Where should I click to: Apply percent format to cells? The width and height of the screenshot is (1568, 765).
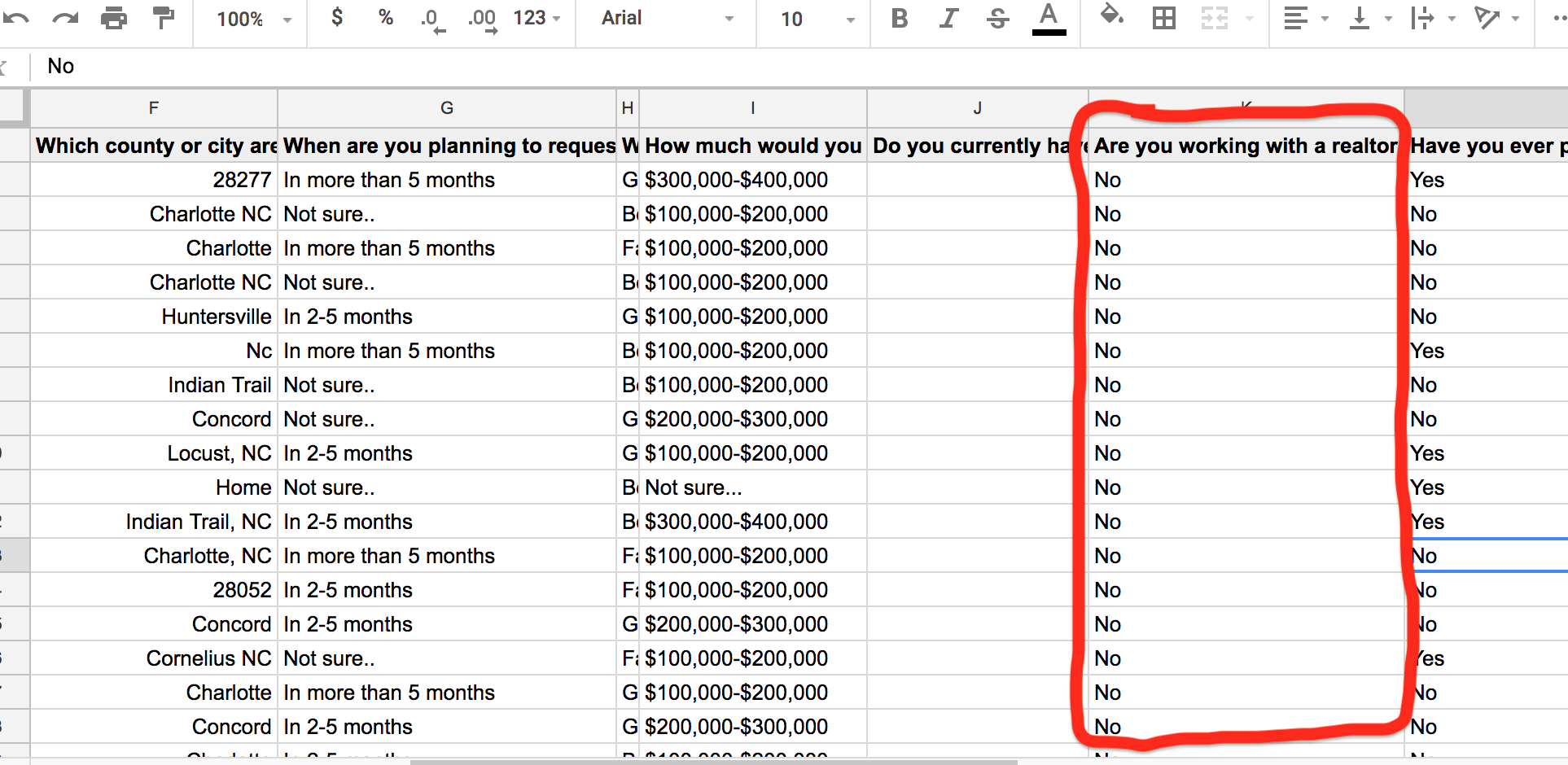pos(386,18)
